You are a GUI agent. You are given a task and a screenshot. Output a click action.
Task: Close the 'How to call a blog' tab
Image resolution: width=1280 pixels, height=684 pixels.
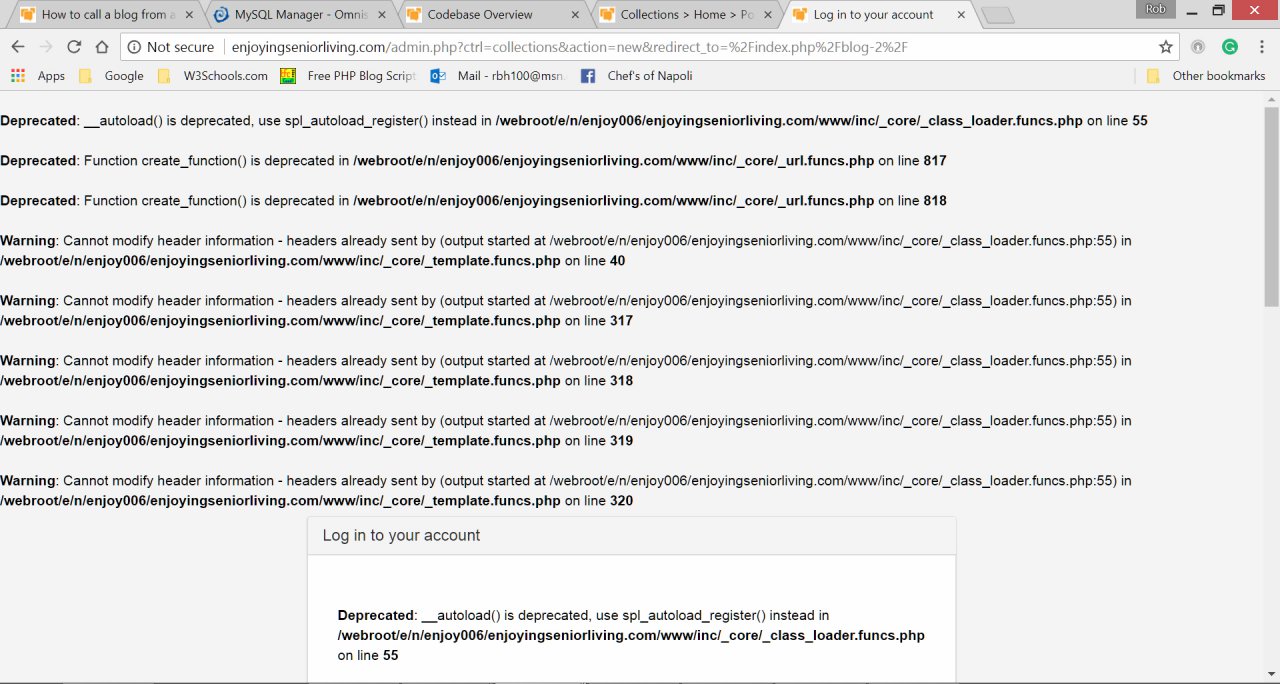point(188,15)
